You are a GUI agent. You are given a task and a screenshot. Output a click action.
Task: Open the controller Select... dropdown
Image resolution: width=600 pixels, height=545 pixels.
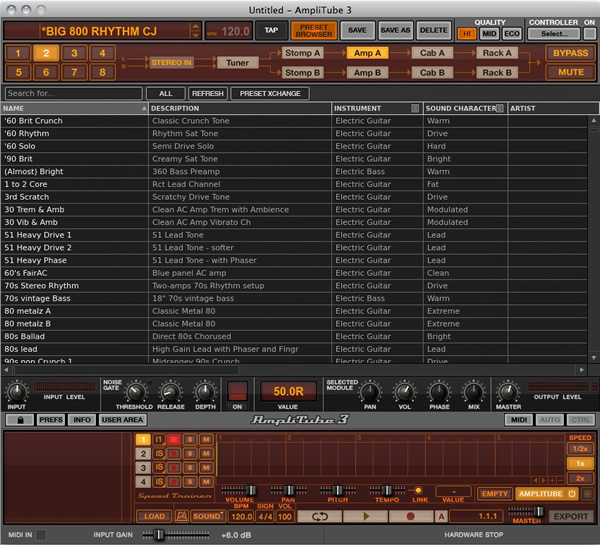554,34
